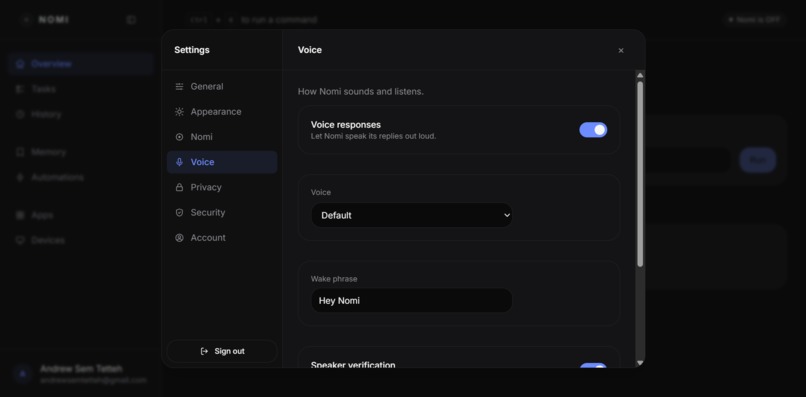This screenshot has height=397, width=806.
Task: Click the Appearance sun icon
Action: [x=179, y=112]
